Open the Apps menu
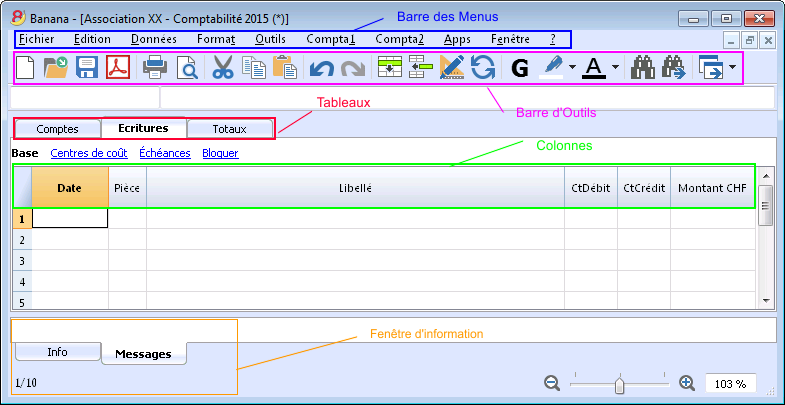This screenshot has width=785, height=405. click(x=457, y=39)
